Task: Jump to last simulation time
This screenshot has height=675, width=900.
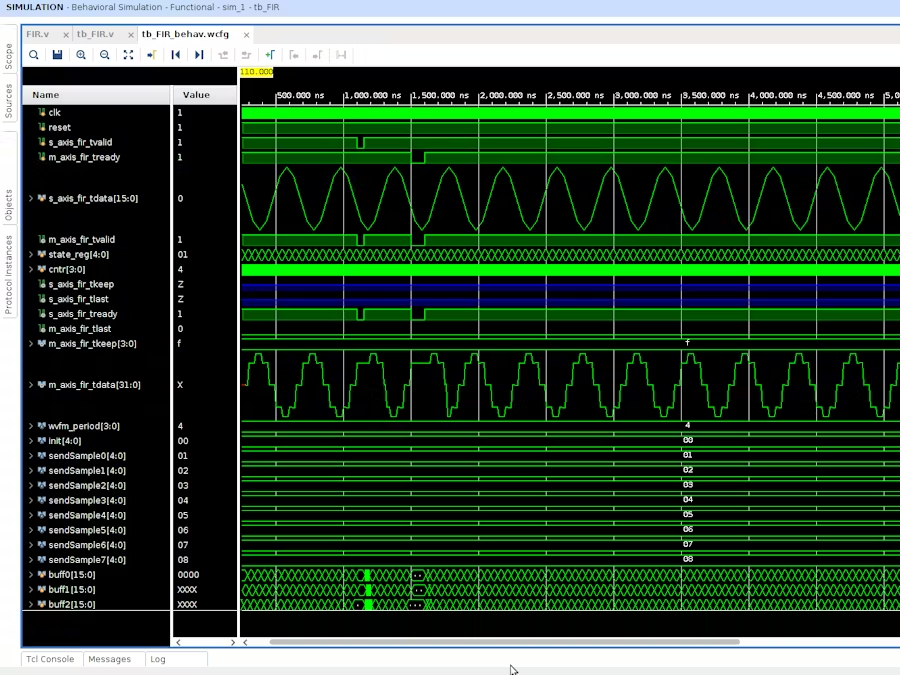Action: coord(199,55)
